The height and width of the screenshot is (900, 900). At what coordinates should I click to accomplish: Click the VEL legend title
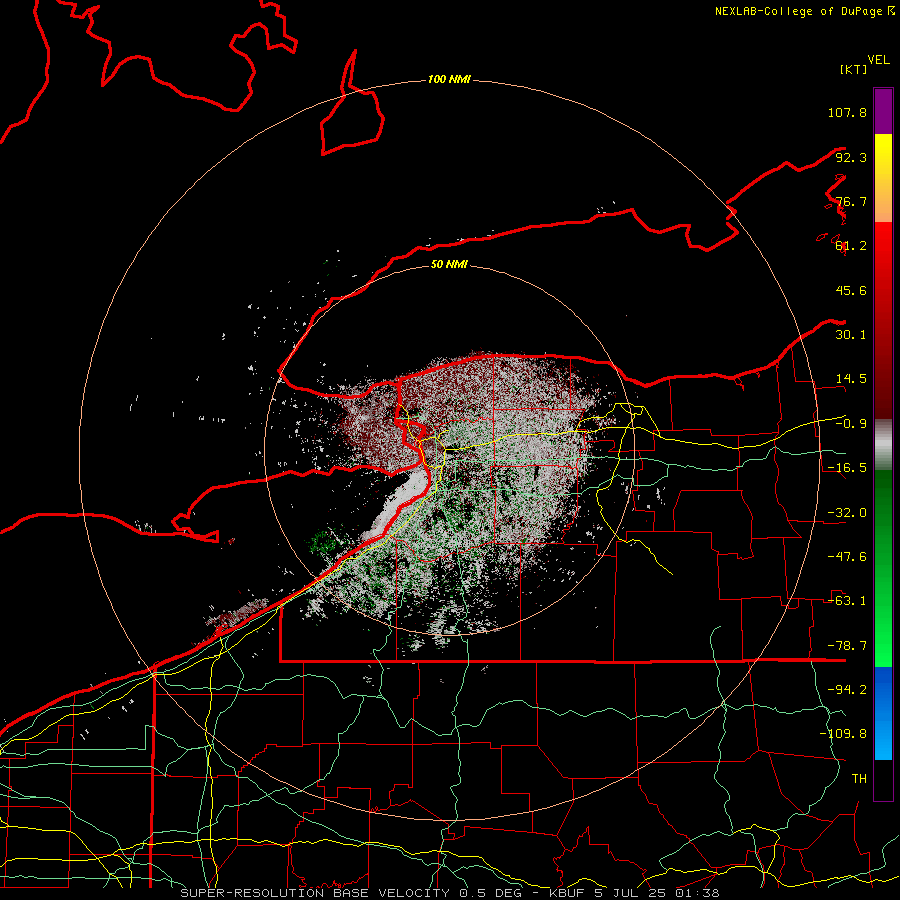879,60
